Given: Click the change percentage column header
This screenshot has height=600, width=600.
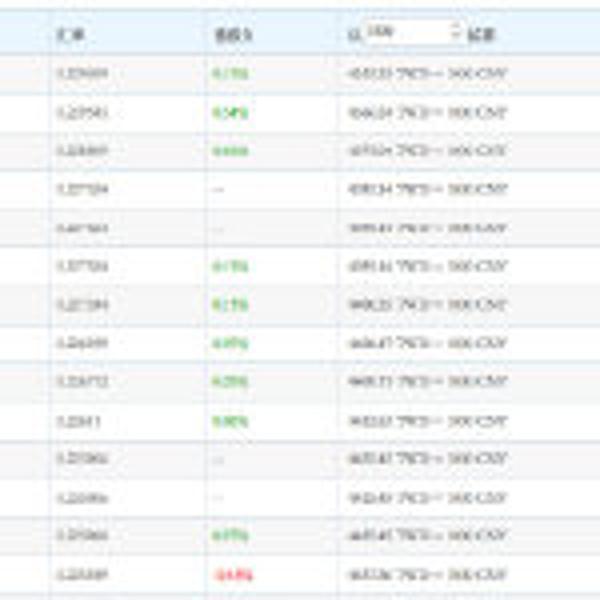Looking at the screenshot, I should 232,34.
